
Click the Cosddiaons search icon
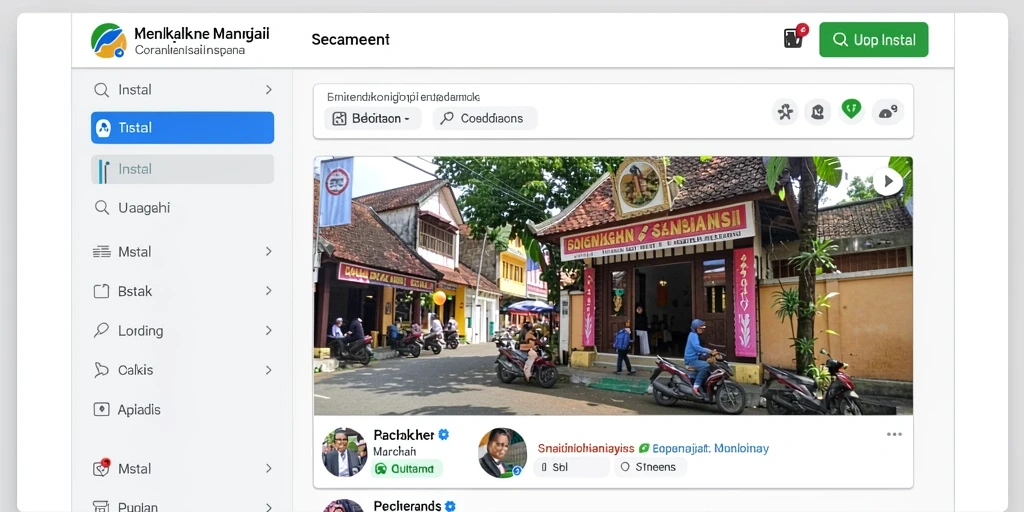tap(447, 118)
